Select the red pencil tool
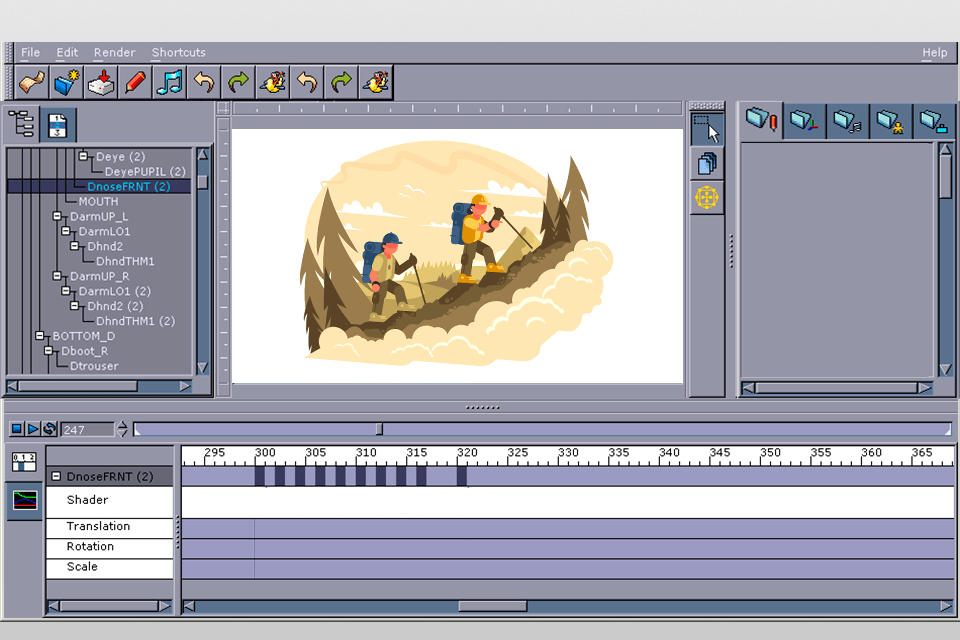The width and height of the screenshot is (960, 640). tap(135, 82)
